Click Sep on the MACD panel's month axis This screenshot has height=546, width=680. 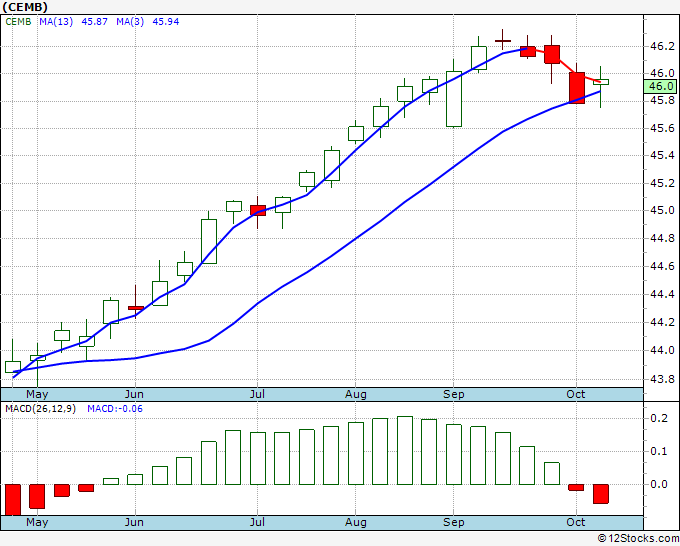[x=454, y=522]
